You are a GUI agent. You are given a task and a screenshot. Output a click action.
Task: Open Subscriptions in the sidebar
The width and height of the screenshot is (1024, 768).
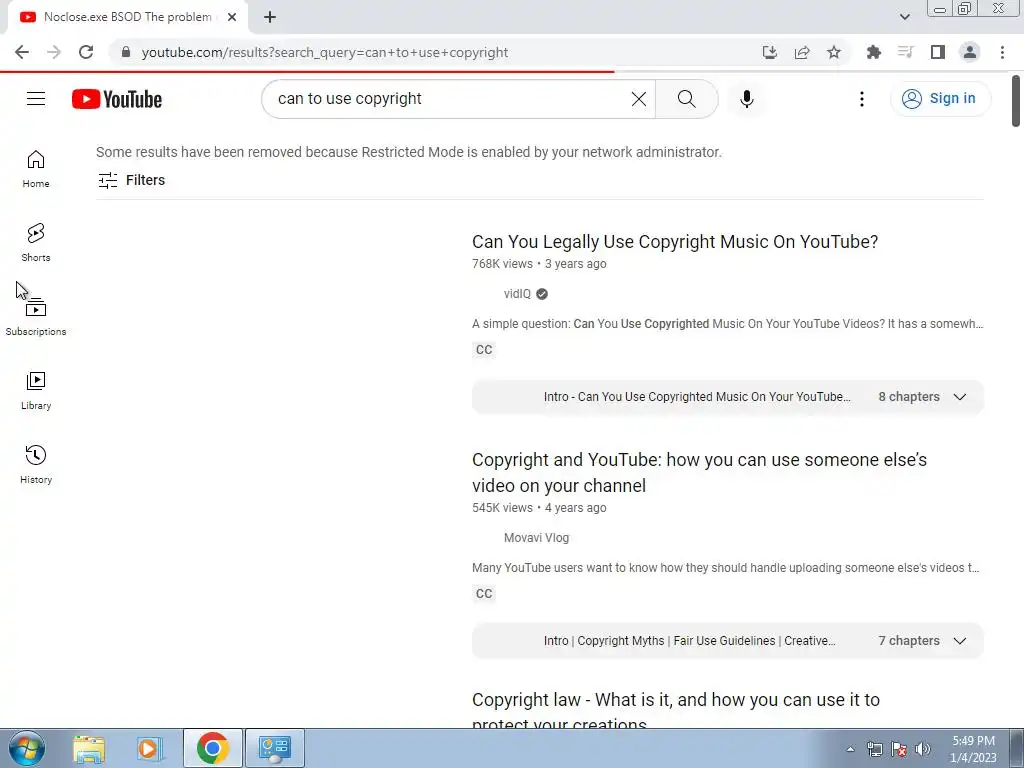36,317
